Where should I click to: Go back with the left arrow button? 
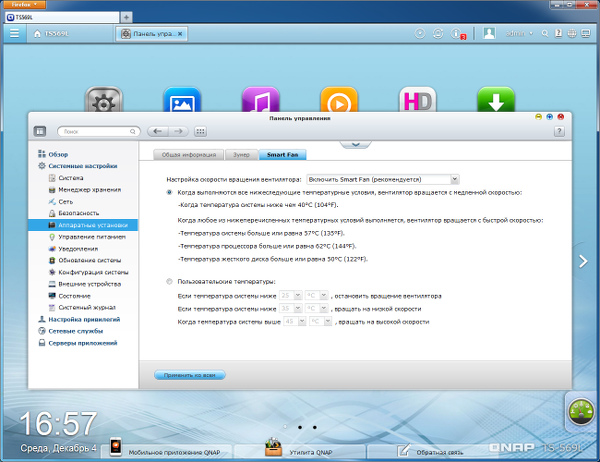(157, 131)
